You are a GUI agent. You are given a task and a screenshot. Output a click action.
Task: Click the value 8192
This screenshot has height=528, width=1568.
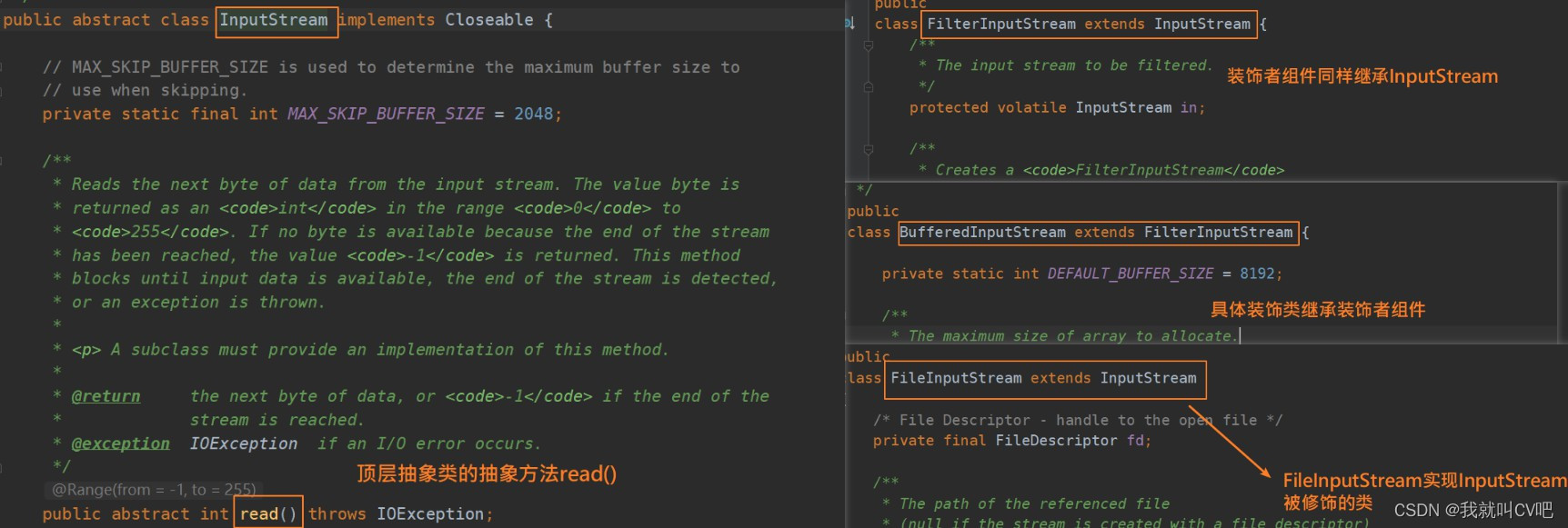1257,274
